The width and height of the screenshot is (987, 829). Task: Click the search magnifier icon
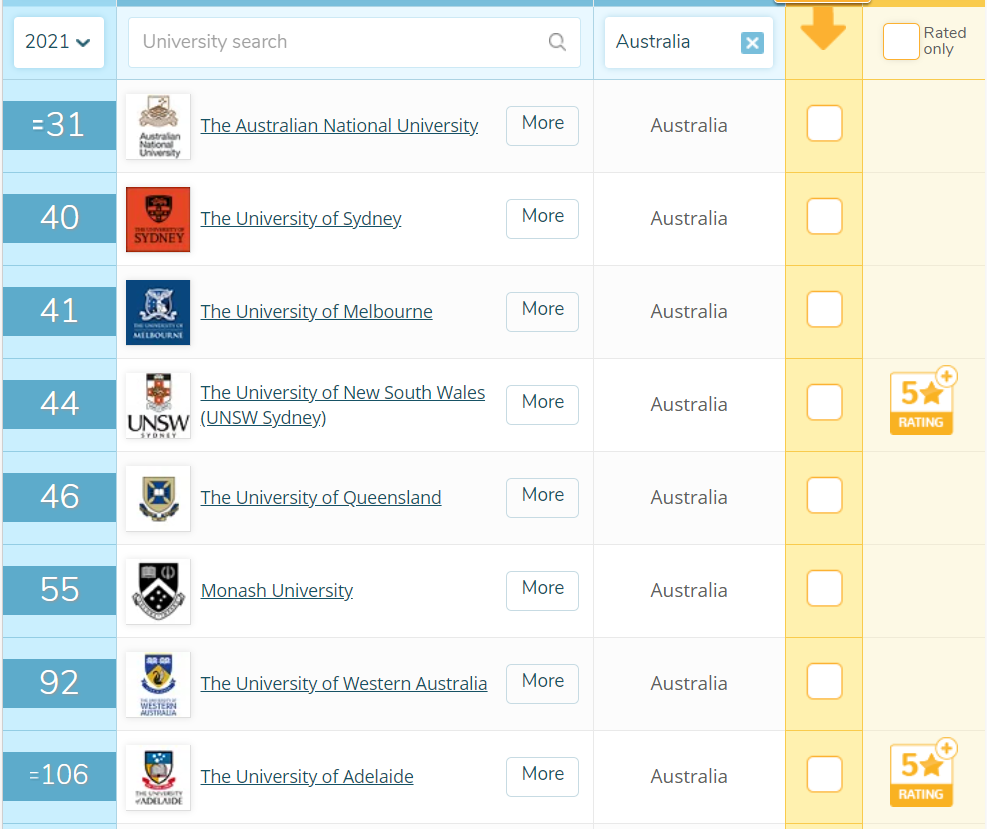[557, 42]
